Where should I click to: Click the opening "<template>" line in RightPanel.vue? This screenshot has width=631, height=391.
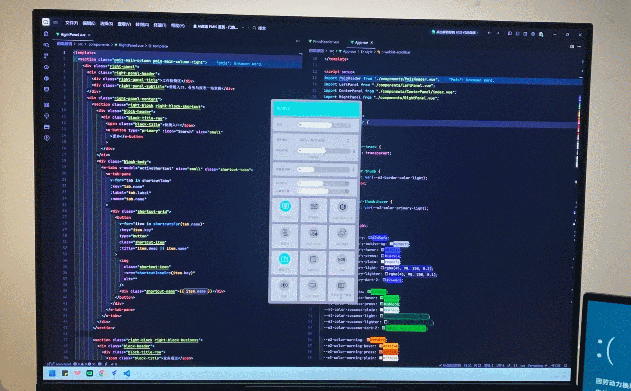pyautogui.click(x=85, y=52)
